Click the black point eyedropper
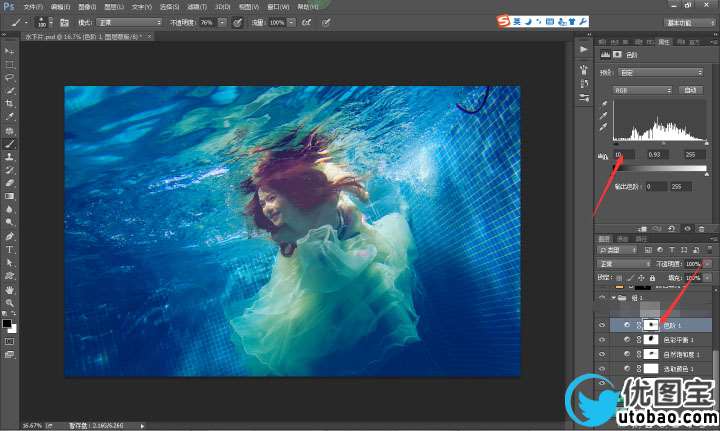The image size is (720, 431). (x=604, y=104)
